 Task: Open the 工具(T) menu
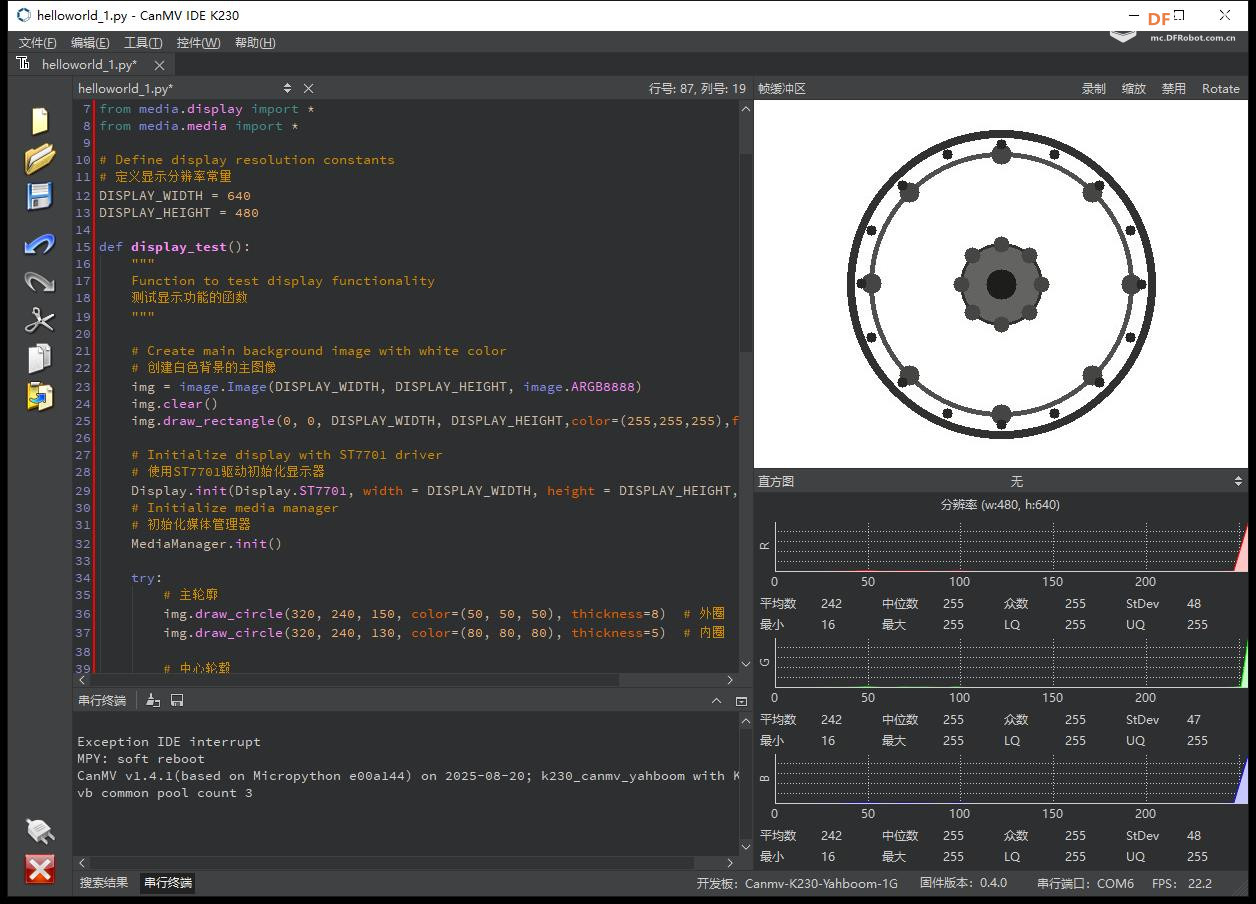(142, 42)
